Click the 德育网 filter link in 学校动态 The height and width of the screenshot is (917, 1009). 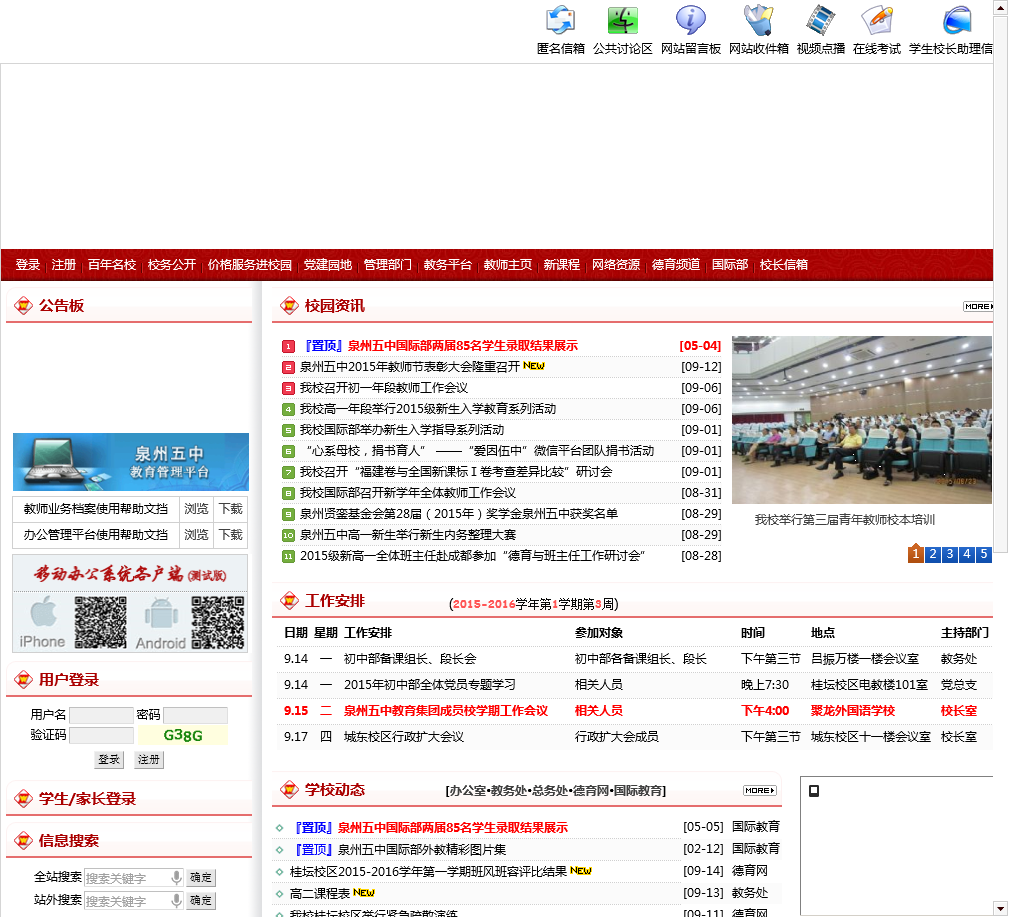pyautogui.click(x=591, y=790)
